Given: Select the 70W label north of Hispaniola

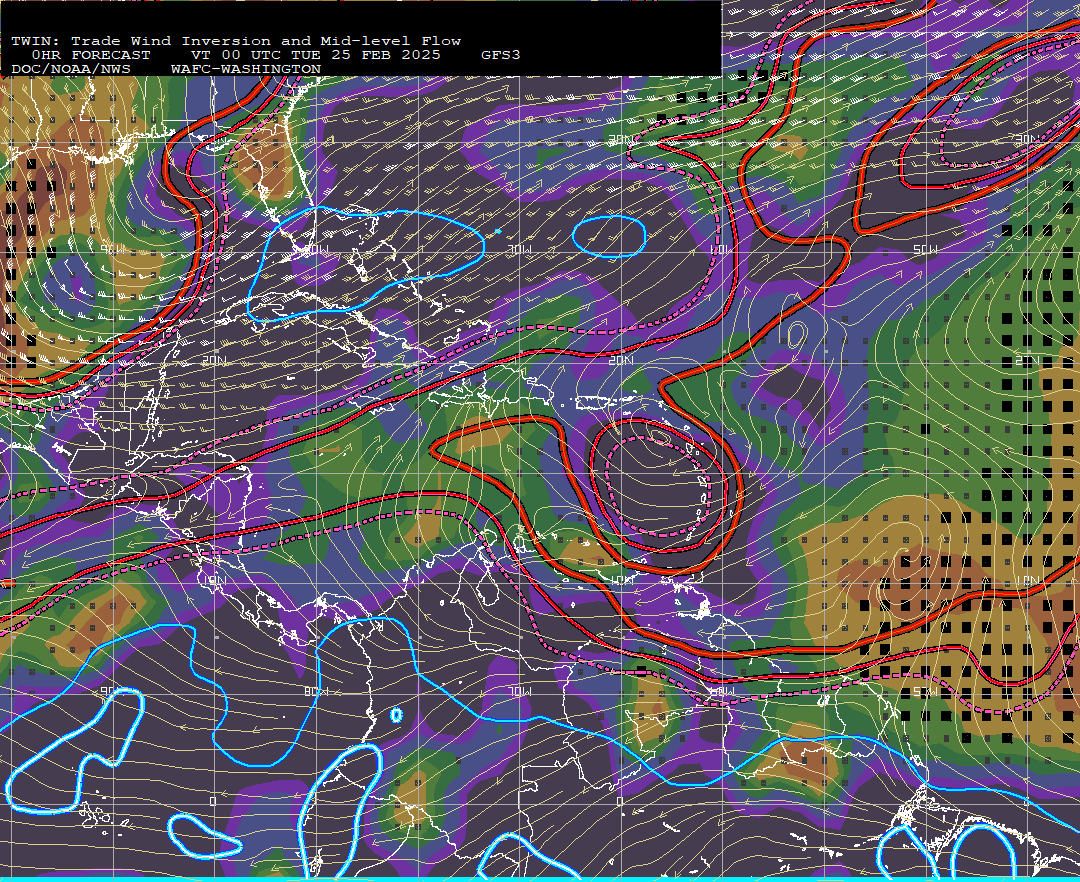Looking at the screenshot, I should click(519, 249).
